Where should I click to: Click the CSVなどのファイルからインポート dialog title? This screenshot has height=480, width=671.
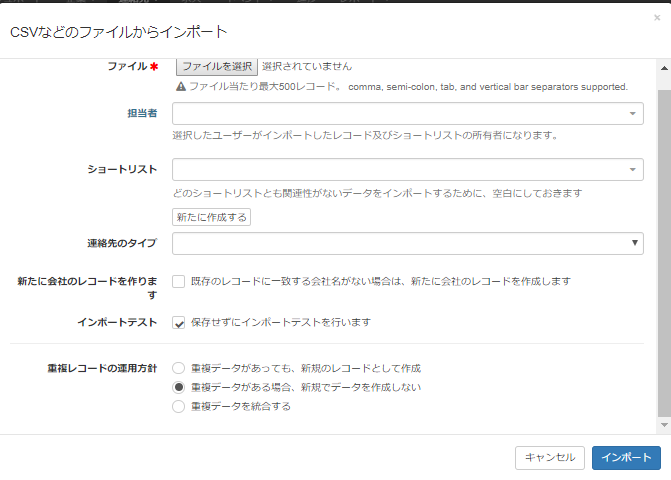pyautogui.click(x=119, y=32)
